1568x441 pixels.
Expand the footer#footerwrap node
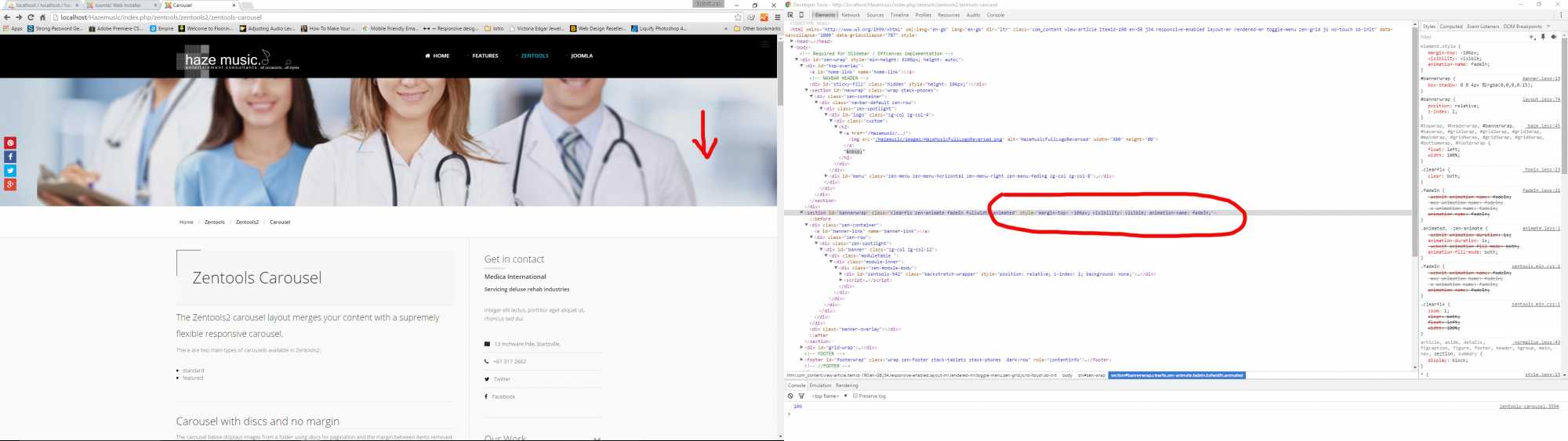[x=802, y=360]
